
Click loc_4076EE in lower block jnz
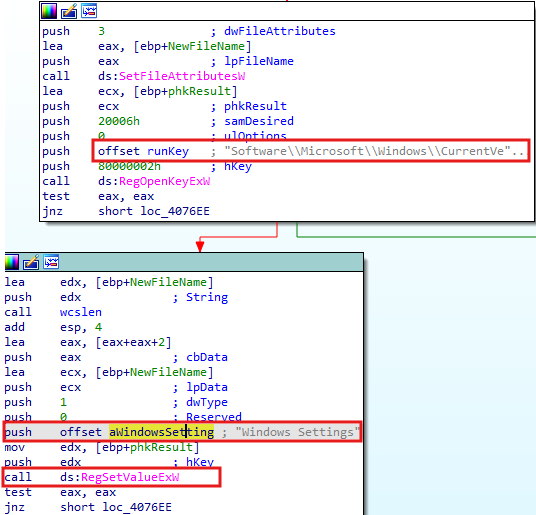(137, 507)
